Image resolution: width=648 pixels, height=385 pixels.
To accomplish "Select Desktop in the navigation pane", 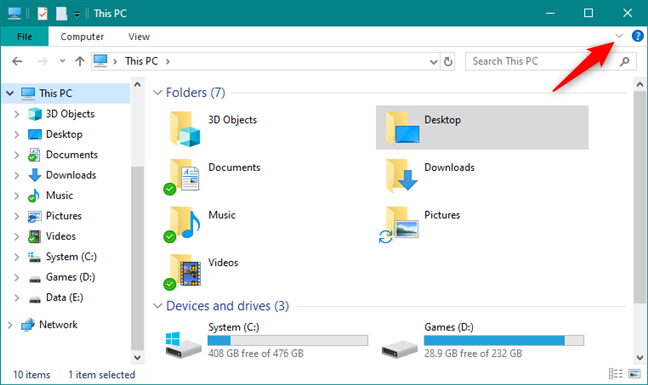I will [x=64, y=134].
